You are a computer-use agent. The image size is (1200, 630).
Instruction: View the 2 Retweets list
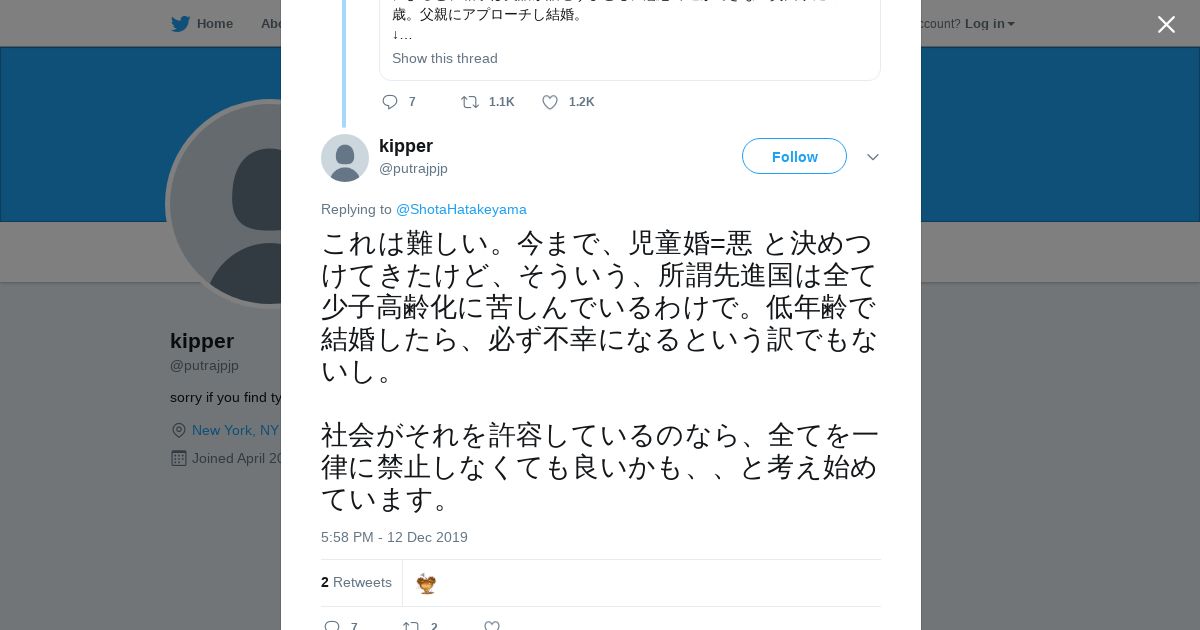pyautogui.click(x=357, y=582)
